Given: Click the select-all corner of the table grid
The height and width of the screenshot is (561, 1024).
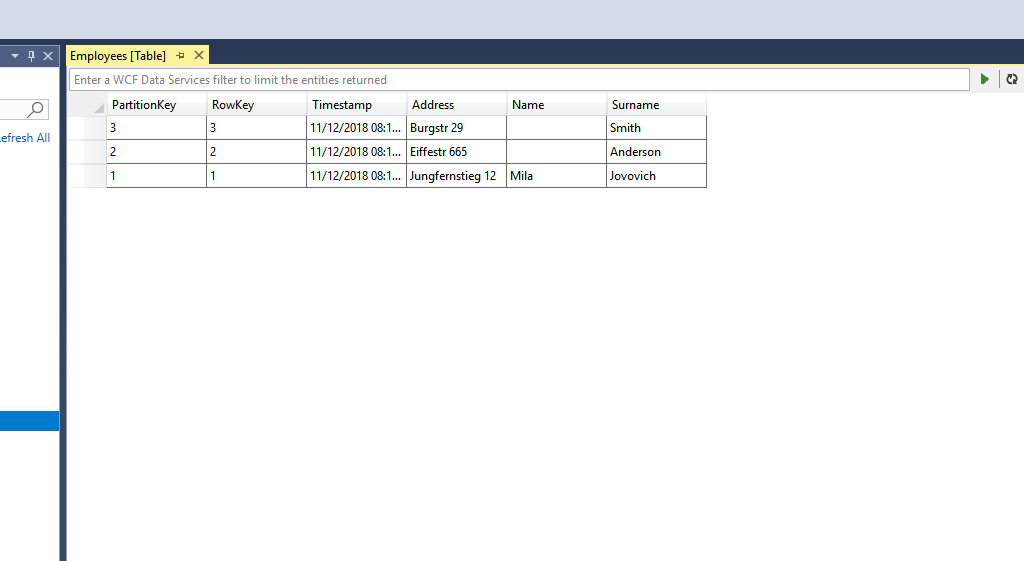Looking at the screenshot, I should click(x=96, y=105).
